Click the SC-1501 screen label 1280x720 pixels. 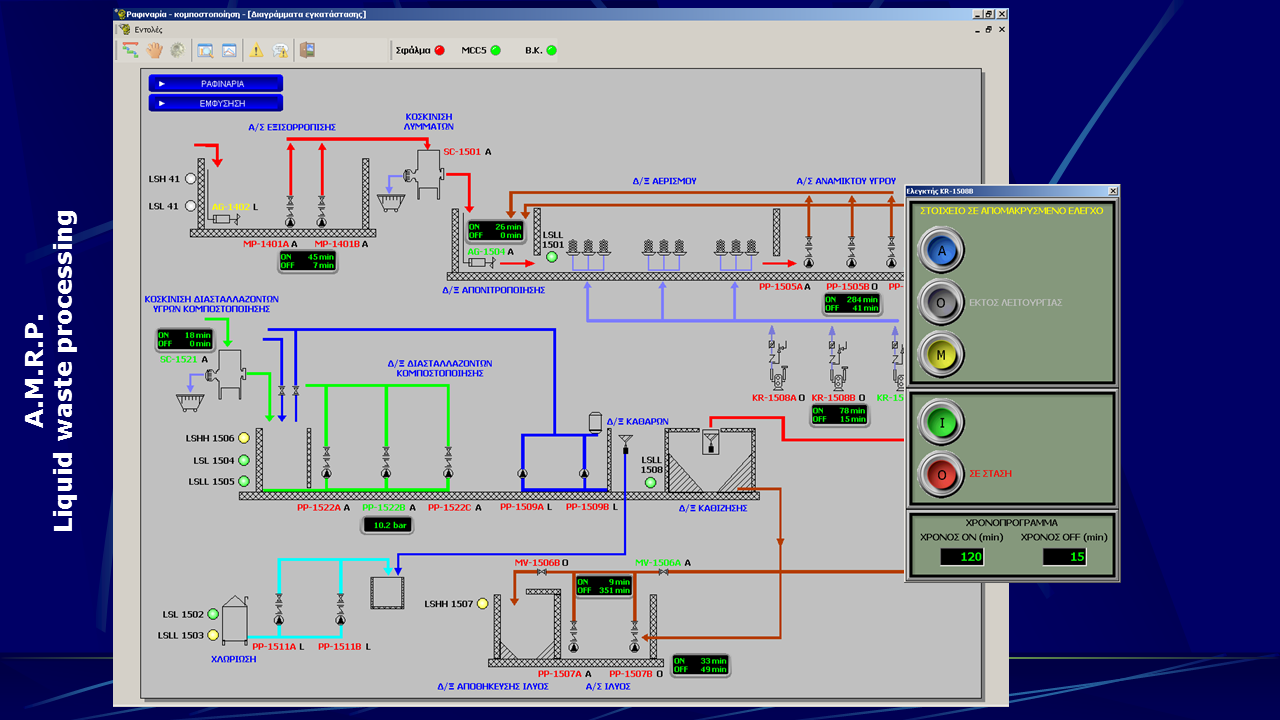tap(462, 152)
